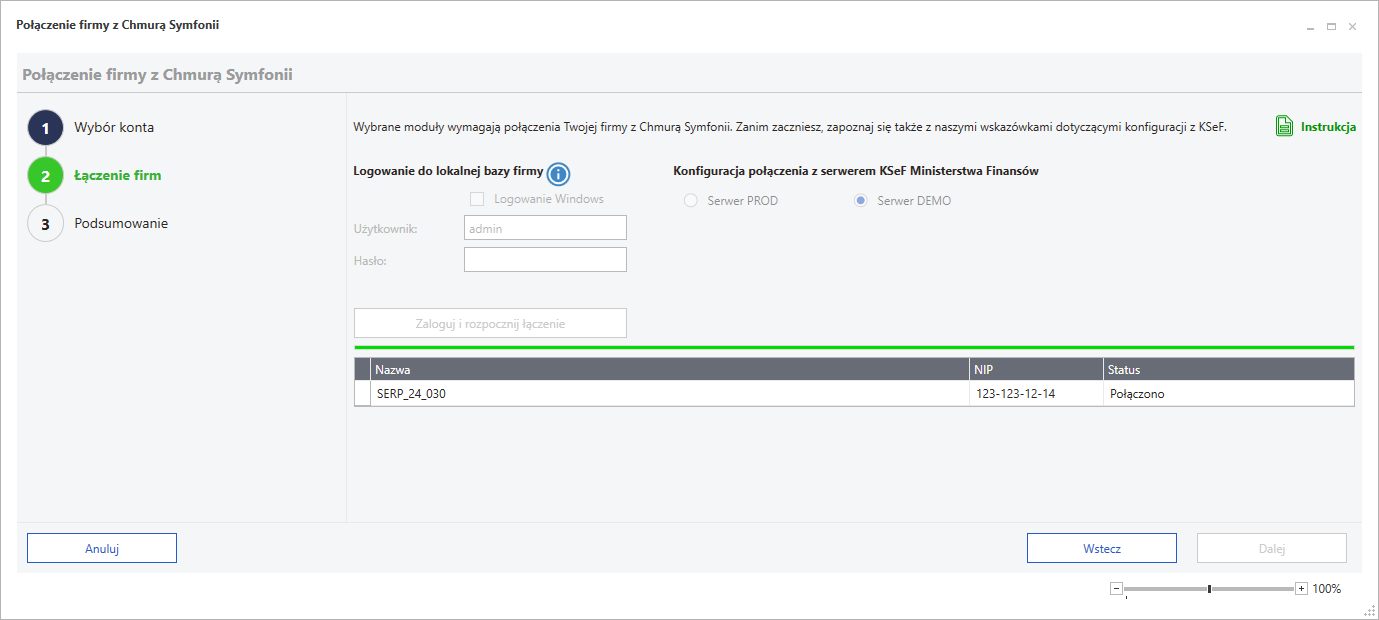Focus the Hasło password field
1379x620 pixels.
[x=545, y=260]
